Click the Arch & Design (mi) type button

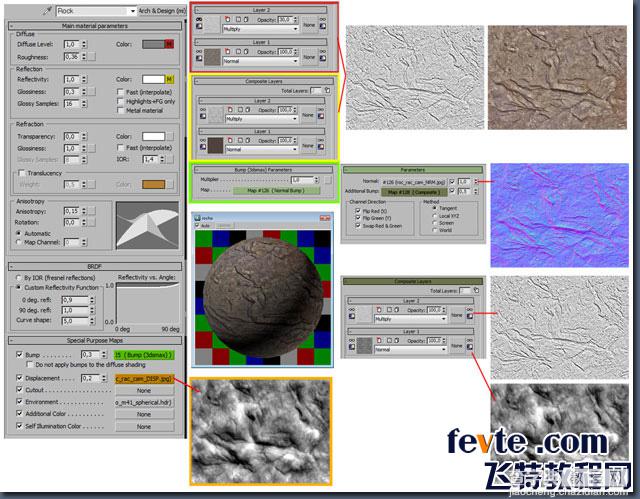point(162,11)
